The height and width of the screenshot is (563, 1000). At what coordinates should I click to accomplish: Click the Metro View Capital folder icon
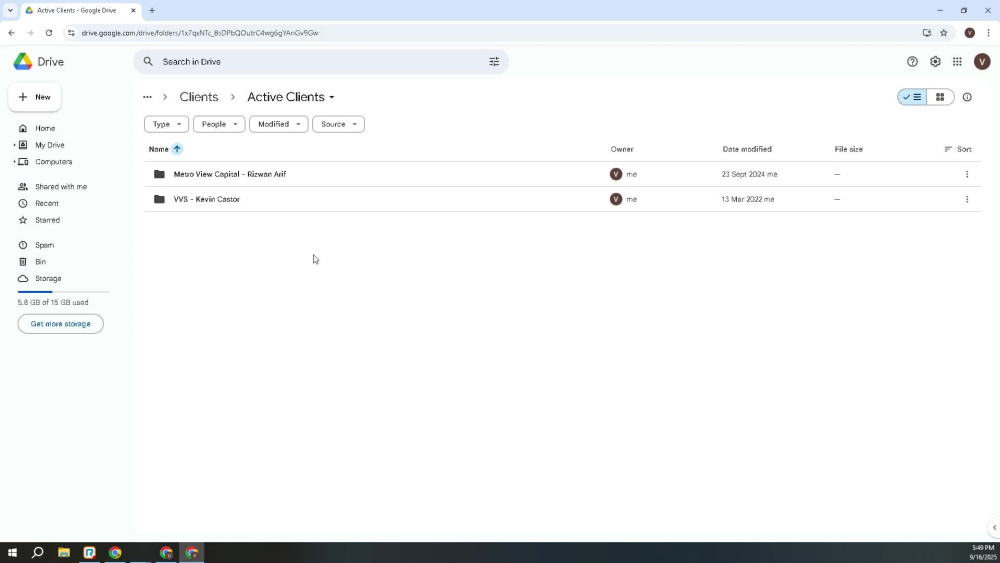pyautogui.click(x=159, y=174)
